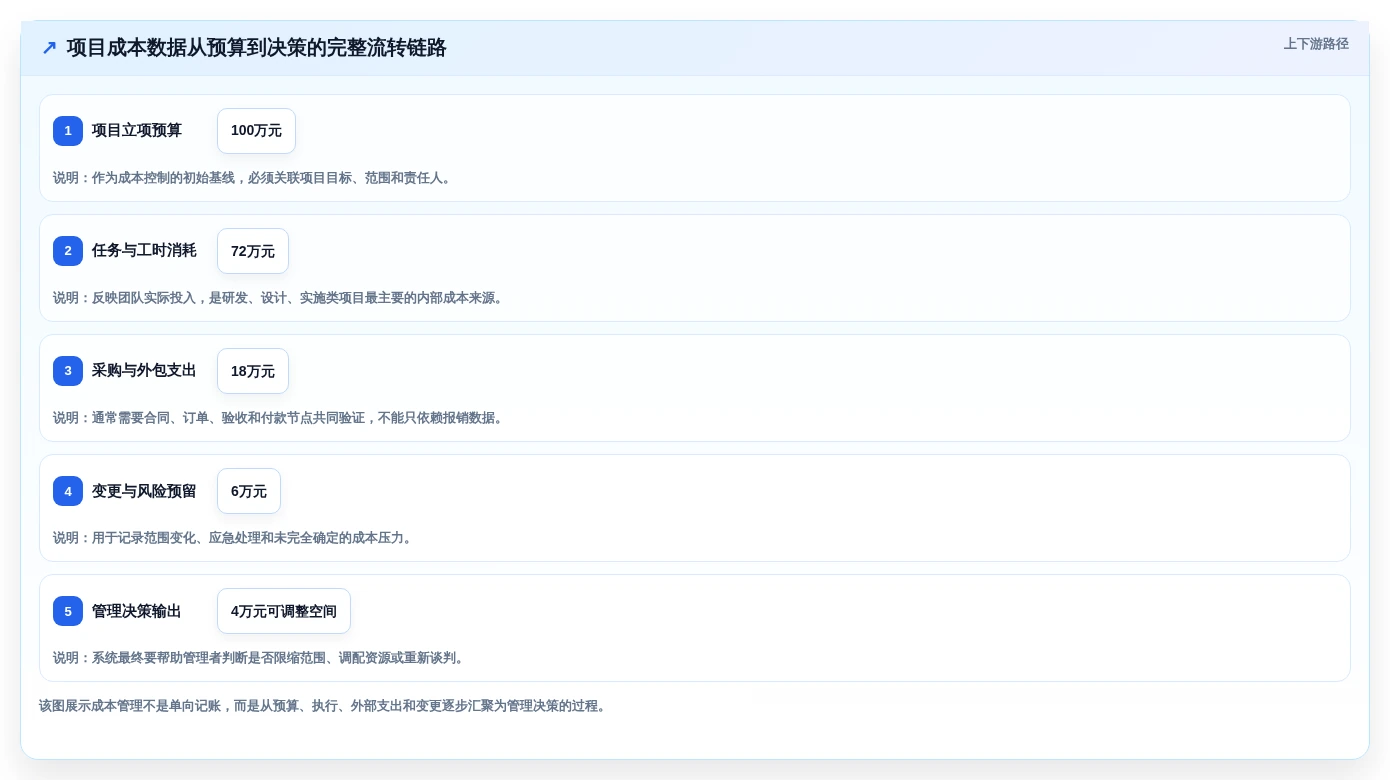Viewport: 1390px width, 780px height.
Task: Click the 72万元 value chip
Action: (253, 251)
